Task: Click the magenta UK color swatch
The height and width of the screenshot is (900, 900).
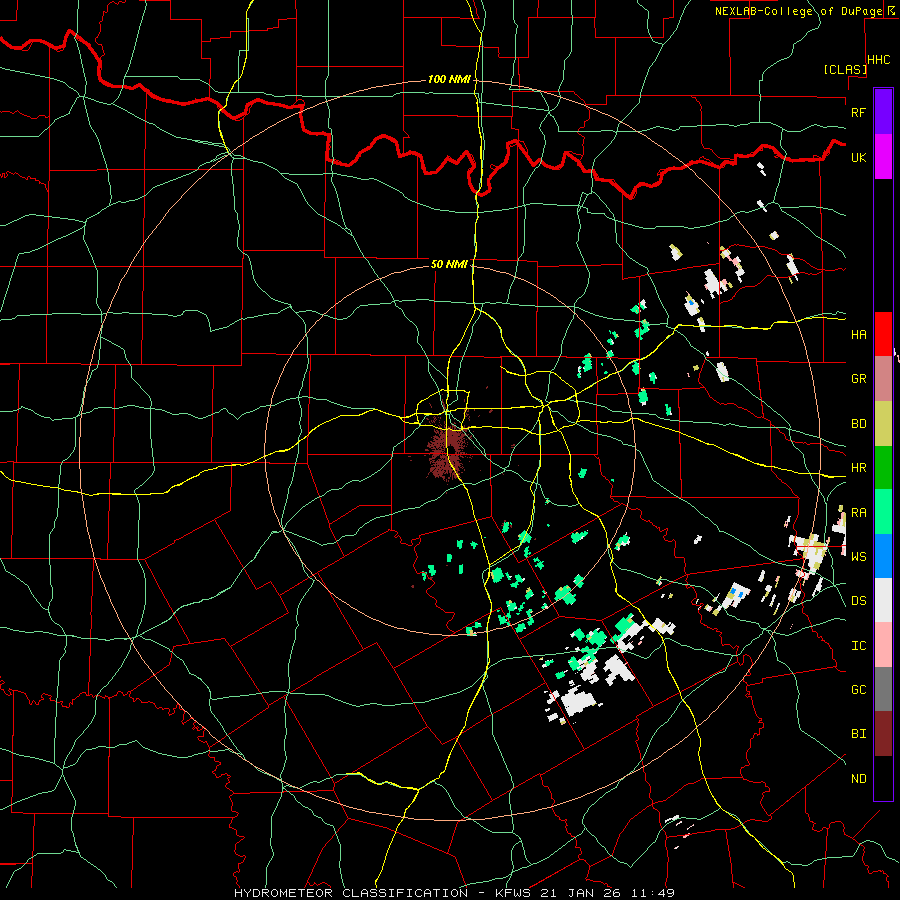Action: [x=883, y=157]
